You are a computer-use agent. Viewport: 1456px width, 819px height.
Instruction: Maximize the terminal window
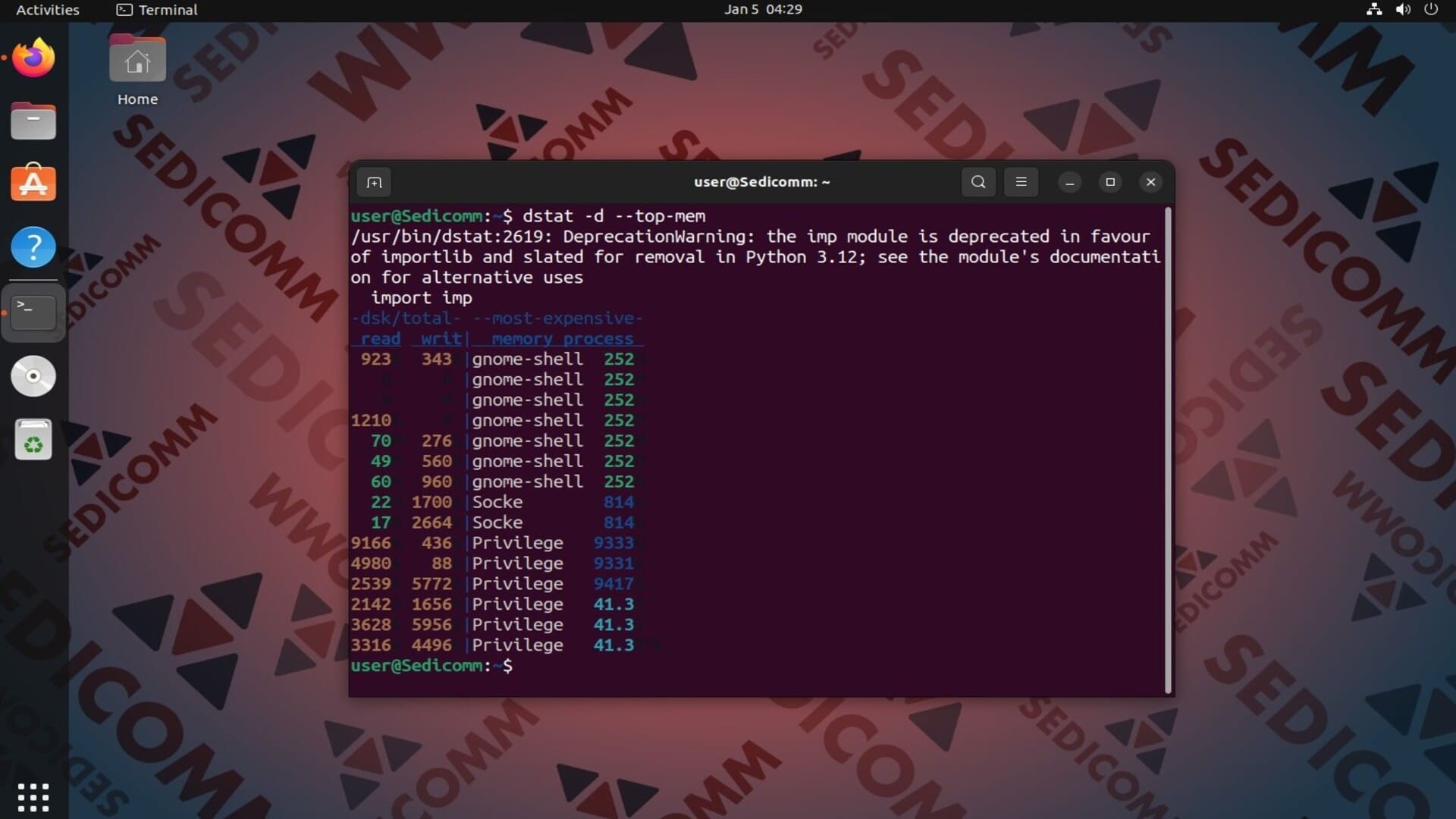pos(1110,182)
